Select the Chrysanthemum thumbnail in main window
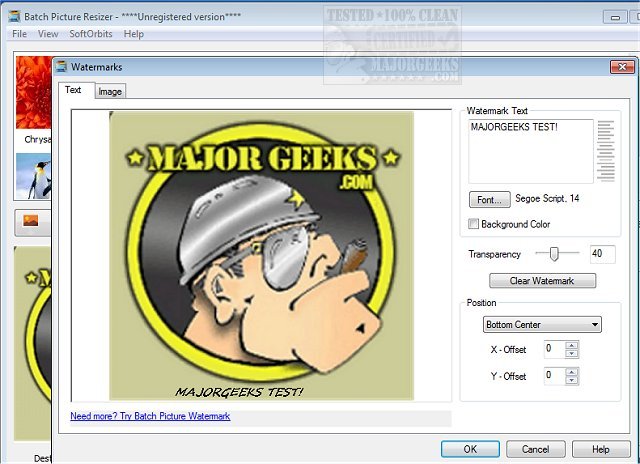 [33, 93]
